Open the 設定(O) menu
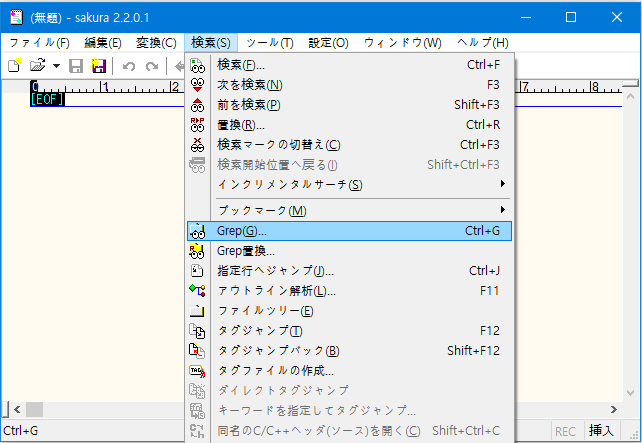Viewport: 642px width, 443px height. point(328,43)
